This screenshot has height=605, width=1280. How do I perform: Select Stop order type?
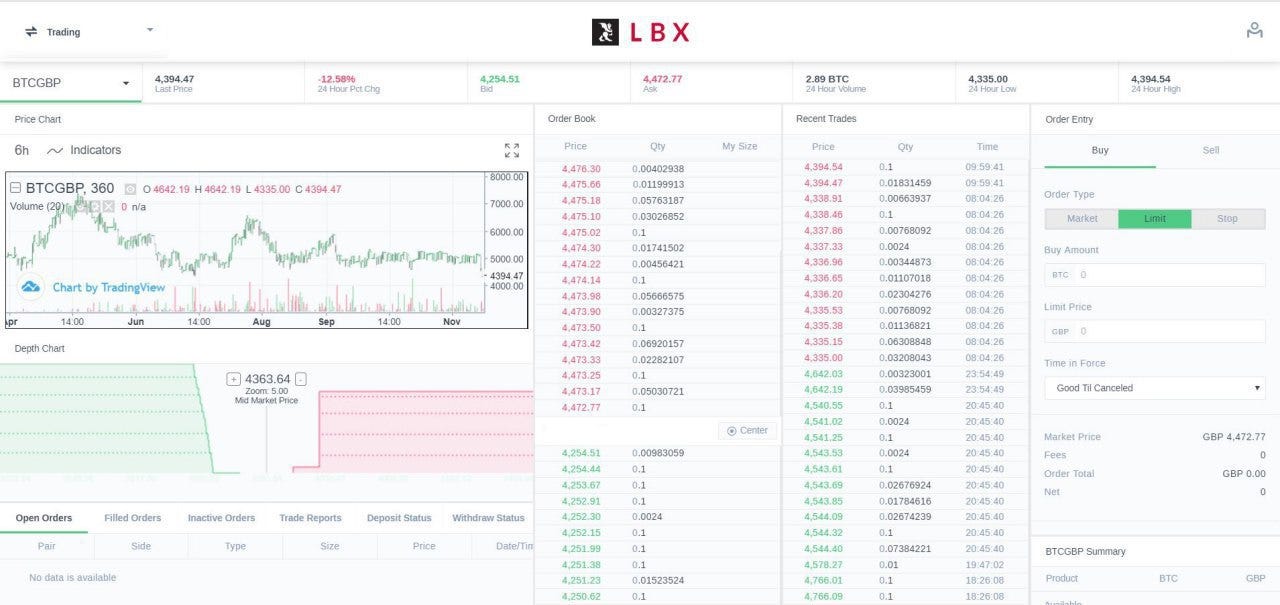[1228, 218]
